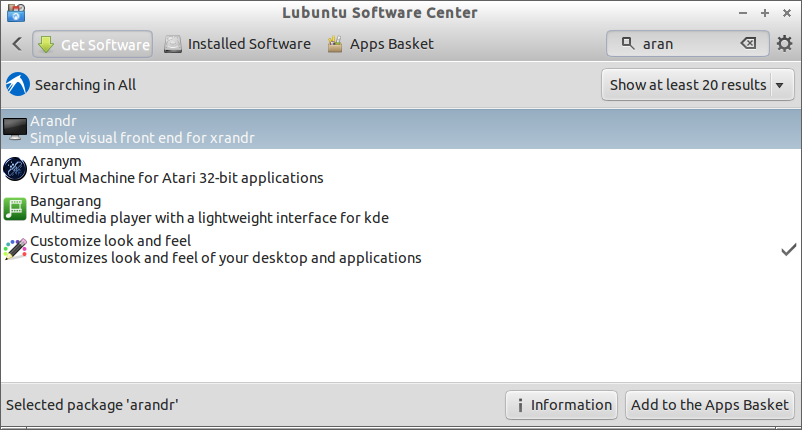Maximize the Lubuntu Software Center window
This screenshot has width=802, height=430.
coord(765,13)
